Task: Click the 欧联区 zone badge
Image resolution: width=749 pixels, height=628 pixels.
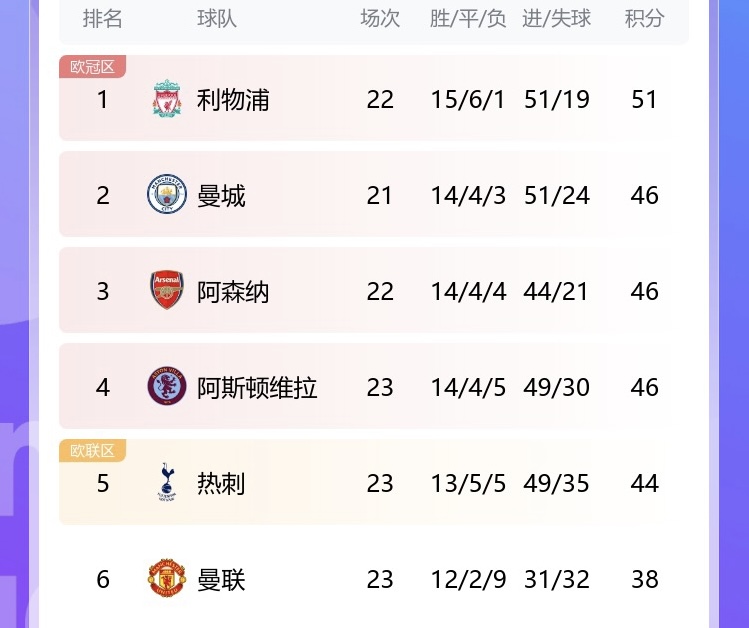Action: pyautogui.click(x=92, y=451)
